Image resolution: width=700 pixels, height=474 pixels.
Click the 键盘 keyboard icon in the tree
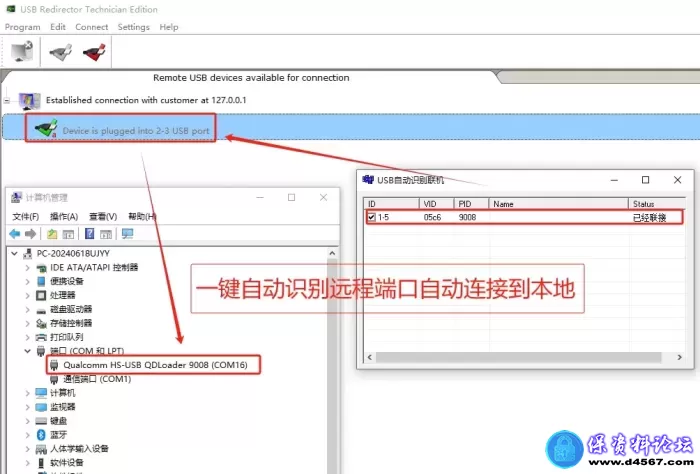point(41,420)
